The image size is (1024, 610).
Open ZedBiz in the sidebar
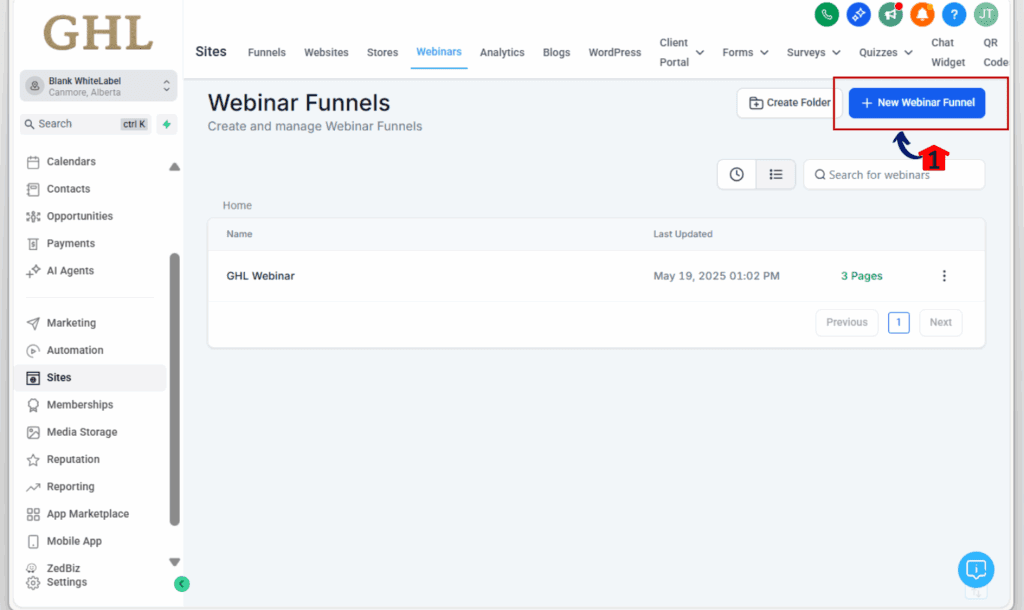pyautogui.click(x=63, y=568)
